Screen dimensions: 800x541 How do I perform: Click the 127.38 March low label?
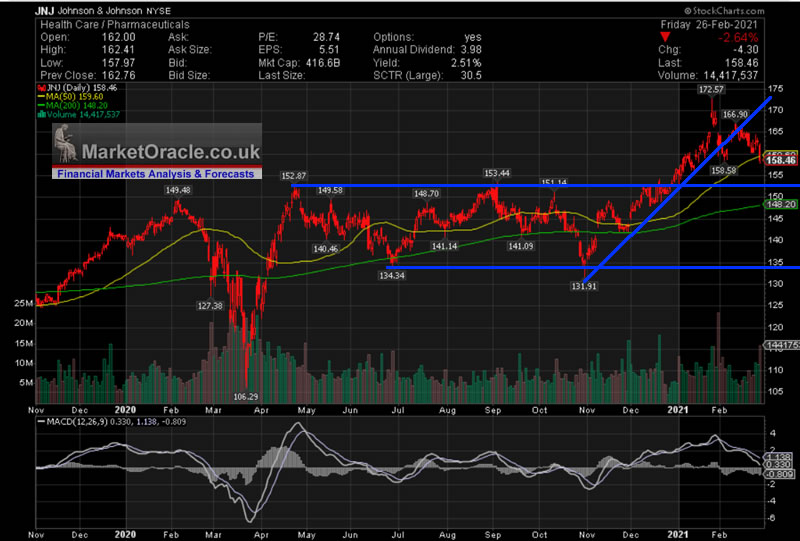[210, 306]
